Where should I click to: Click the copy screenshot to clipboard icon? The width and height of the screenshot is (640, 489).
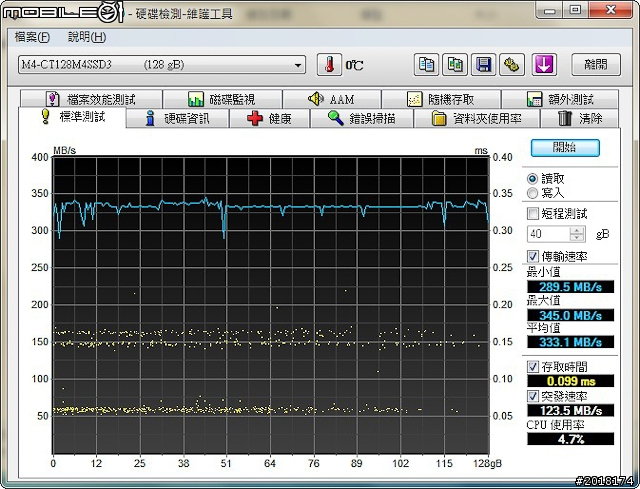455,65
